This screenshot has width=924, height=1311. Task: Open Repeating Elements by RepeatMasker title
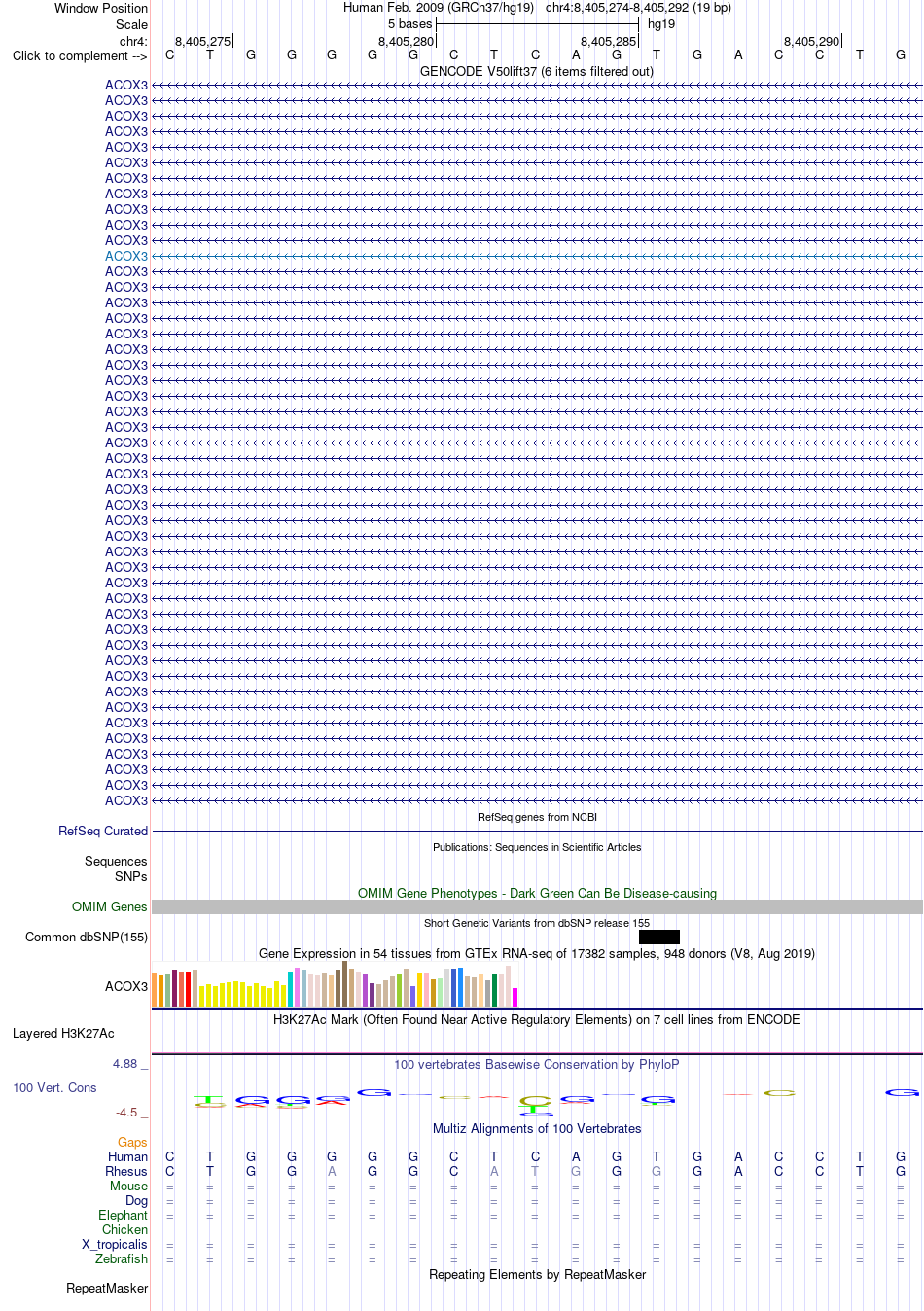click(537, 1274)
